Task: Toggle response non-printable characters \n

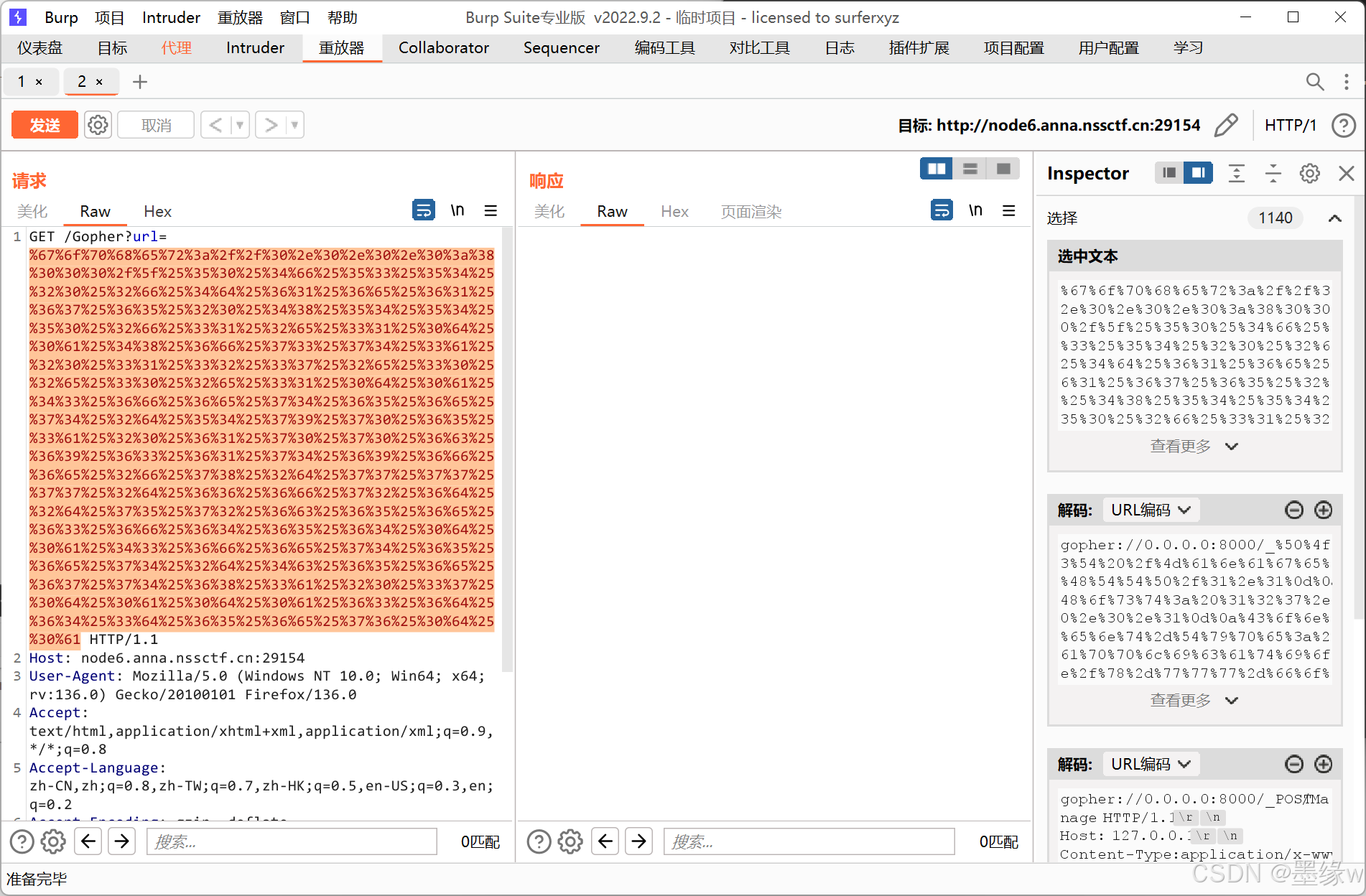Action: click(x=975, y=210)
